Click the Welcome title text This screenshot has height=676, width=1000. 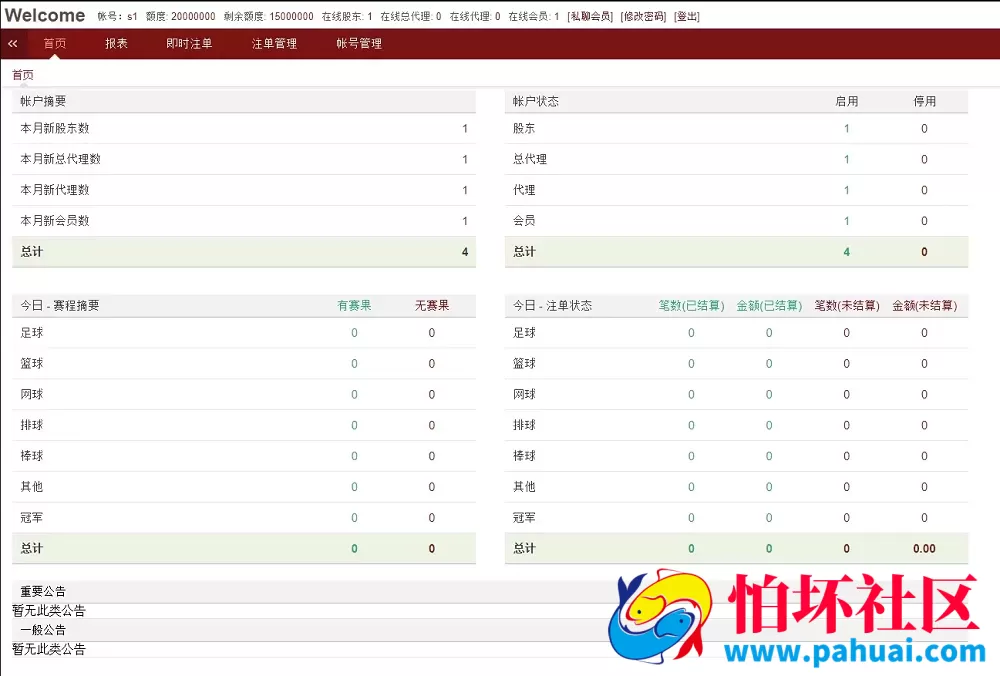(x=45, y=15)
